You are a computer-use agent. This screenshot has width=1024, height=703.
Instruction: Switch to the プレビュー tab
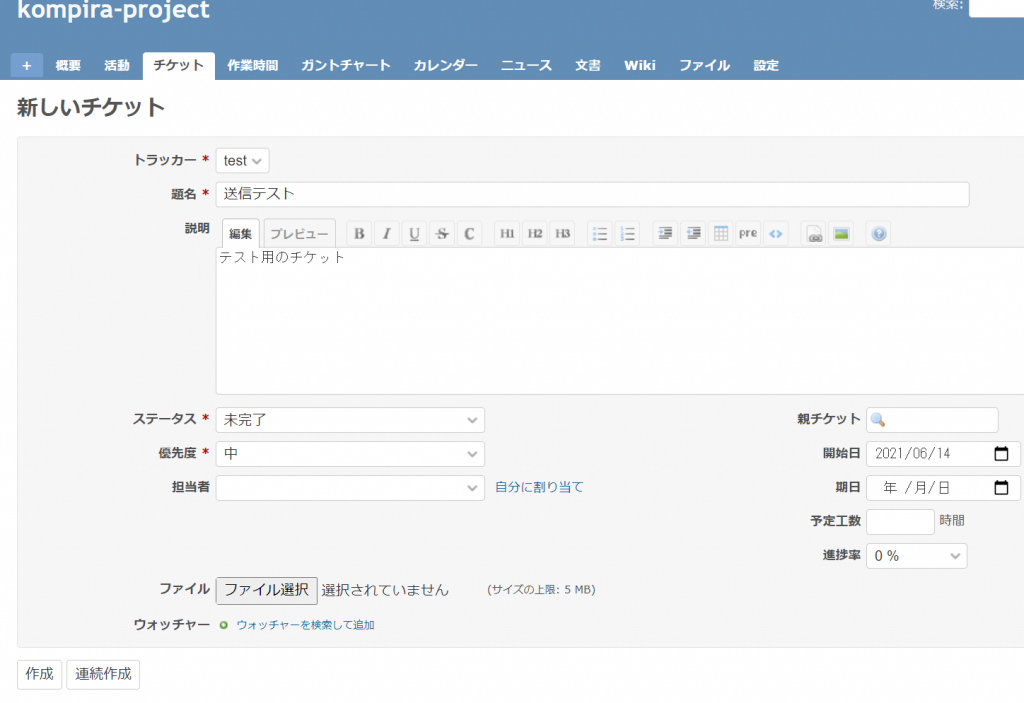click(299, 232)
